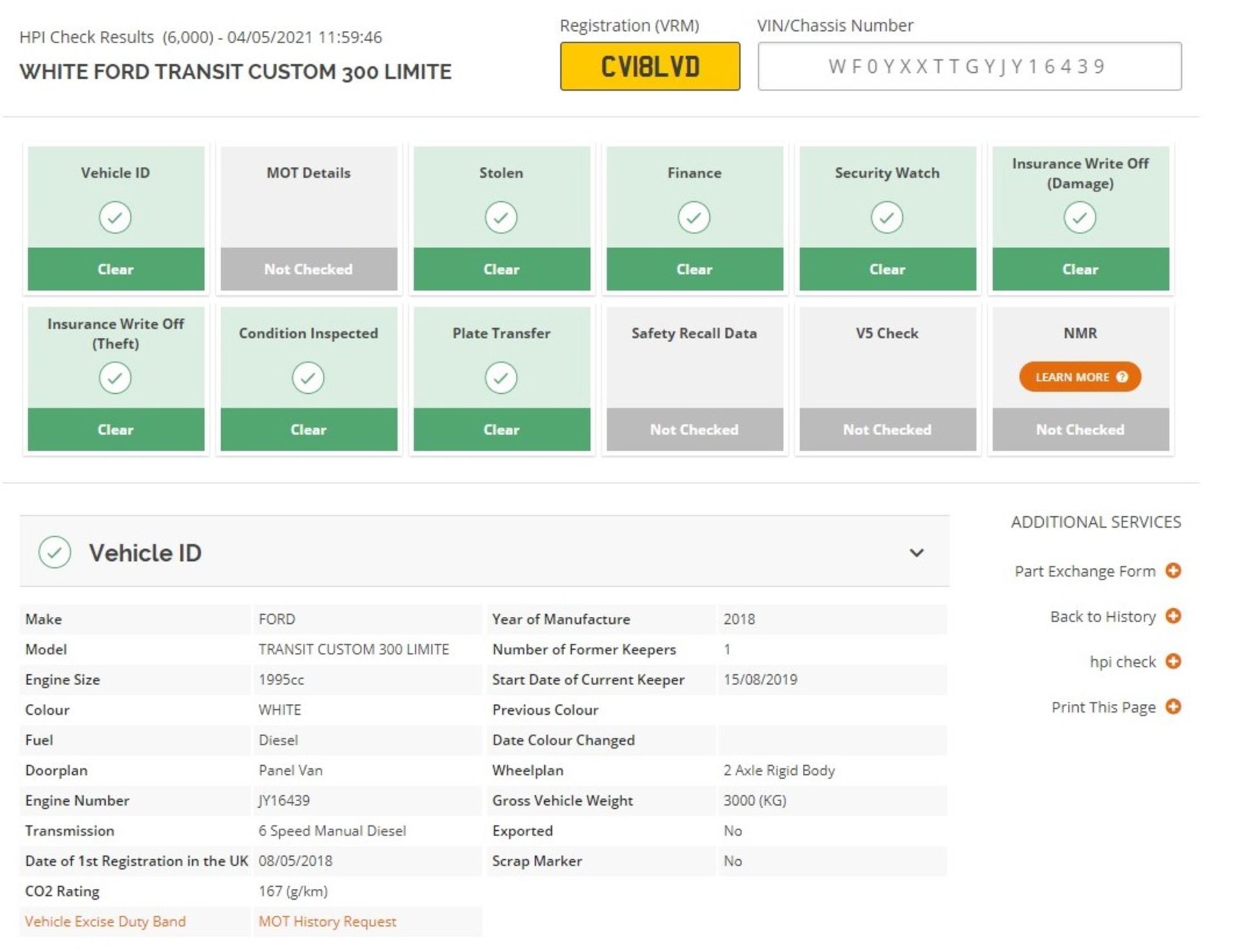The height and width of the screenshot is (952, 1238).
Task: Select TRANSIT CUSTOM 300 LIMITE model value
Action: pyautogui.click(x=353, y=649)
